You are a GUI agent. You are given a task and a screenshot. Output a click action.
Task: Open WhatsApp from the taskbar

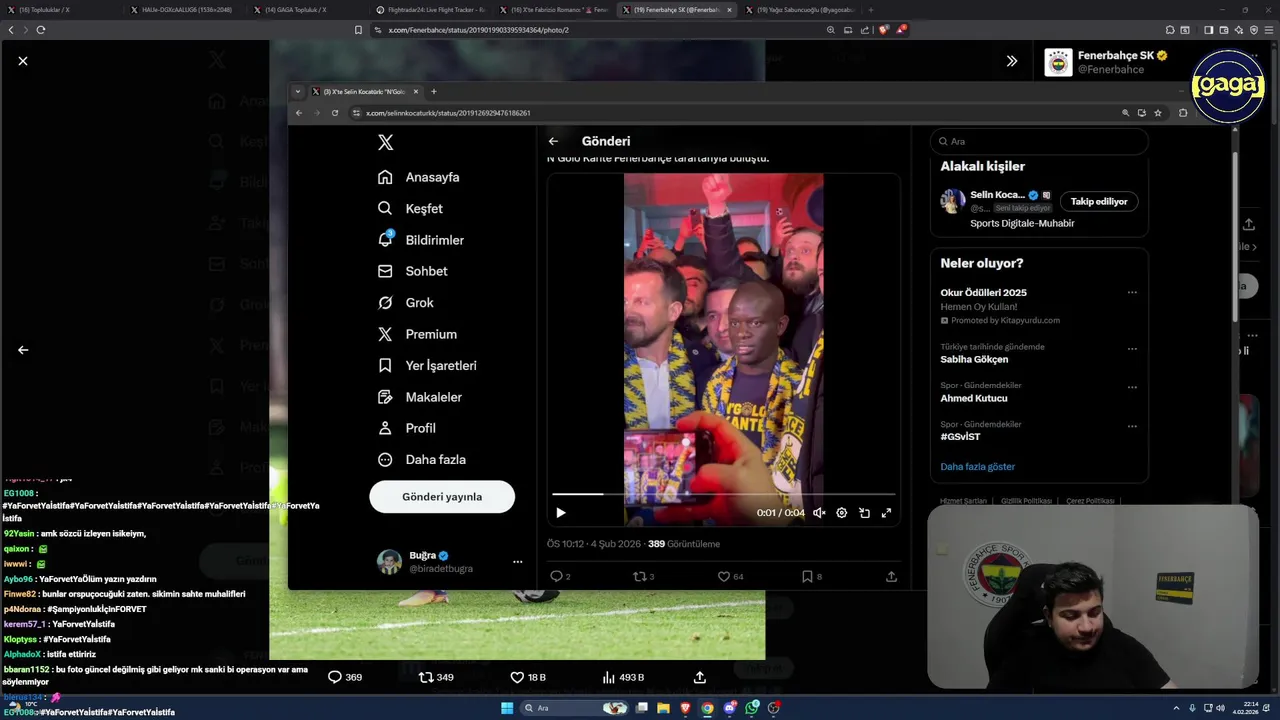[752, 708]
